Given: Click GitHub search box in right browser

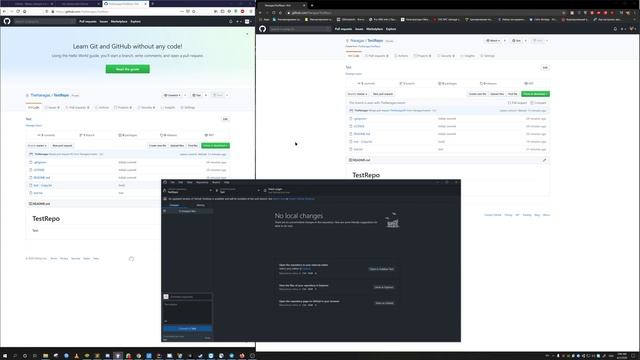Looking at the screenshot, I should click(300, 29).
